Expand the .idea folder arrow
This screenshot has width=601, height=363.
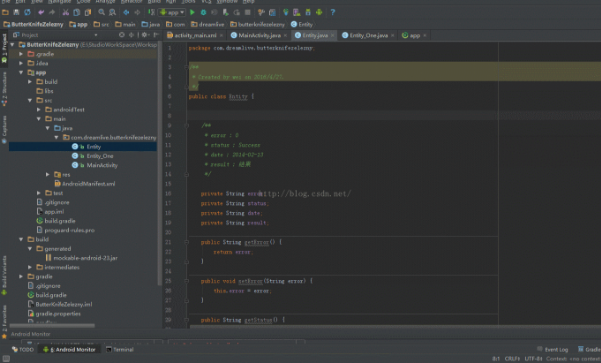21,63
